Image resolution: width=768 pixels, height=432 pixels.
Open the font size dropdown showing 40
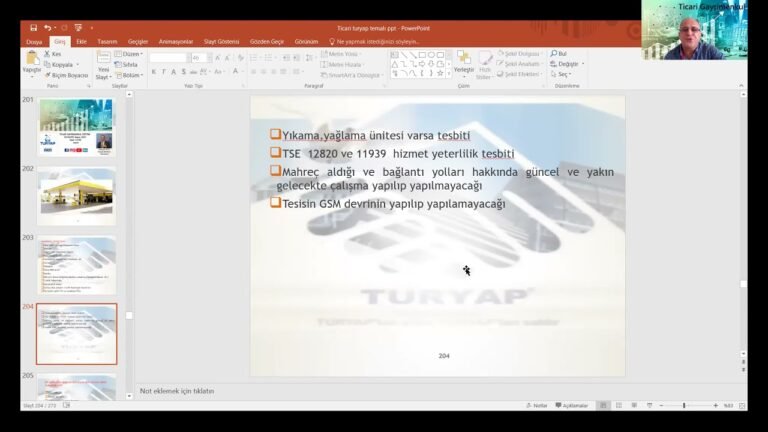click(x=210, y=58)
